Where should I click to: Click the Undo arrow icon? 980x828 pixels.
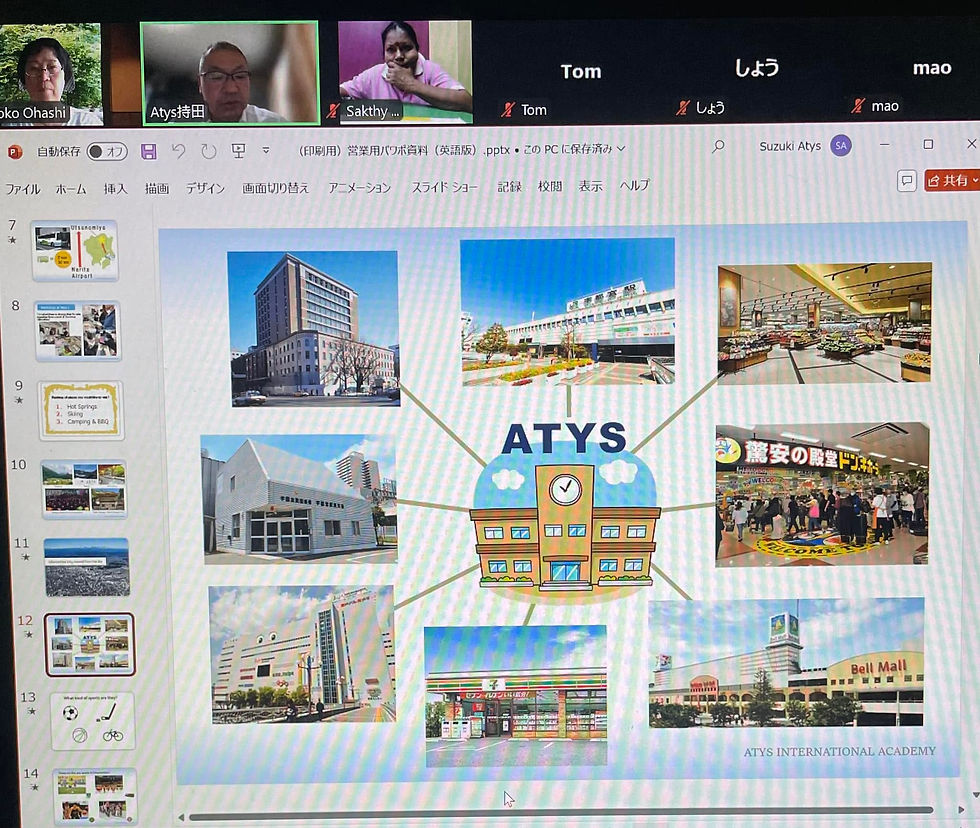click(x=178, y=151)
